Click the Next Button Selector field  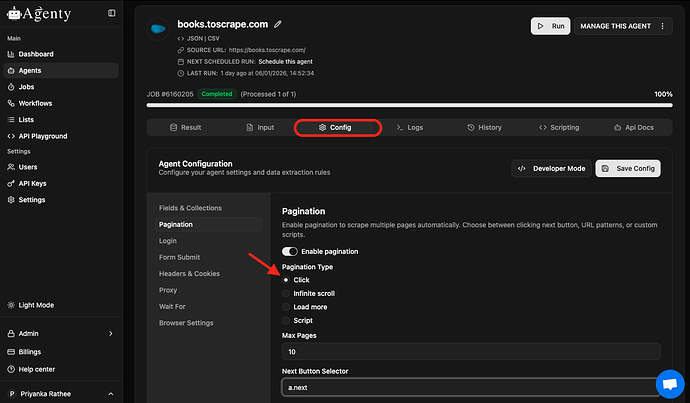pyautogui.click(x=471, y=387)
